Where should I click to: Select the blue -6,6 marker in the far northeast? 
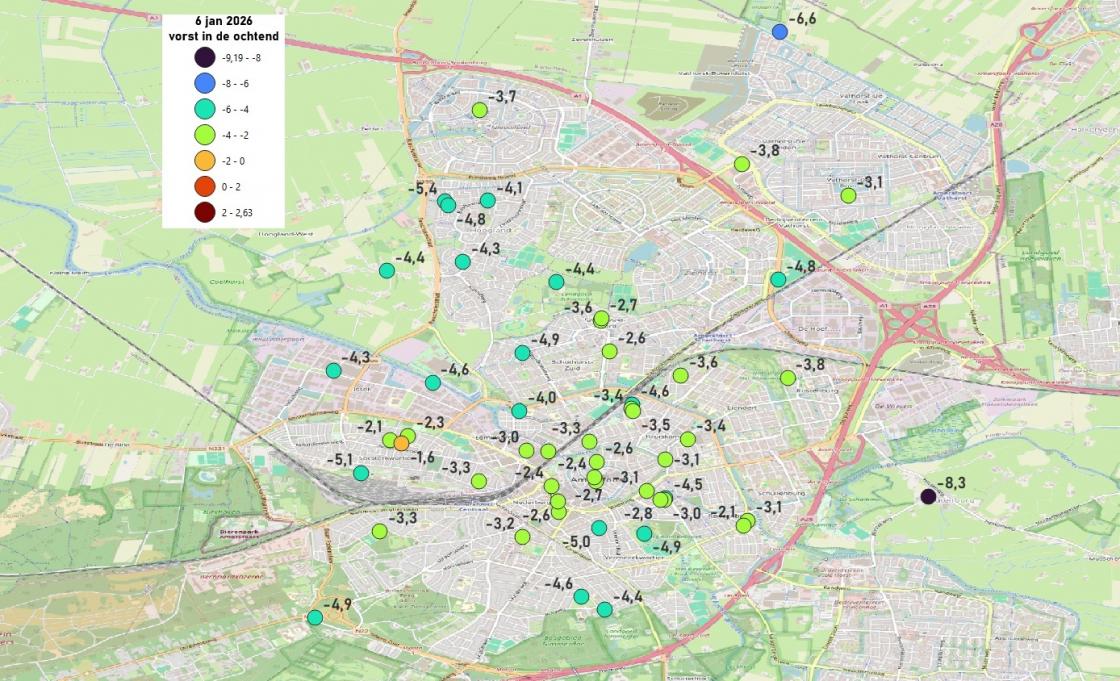point(781,30)
